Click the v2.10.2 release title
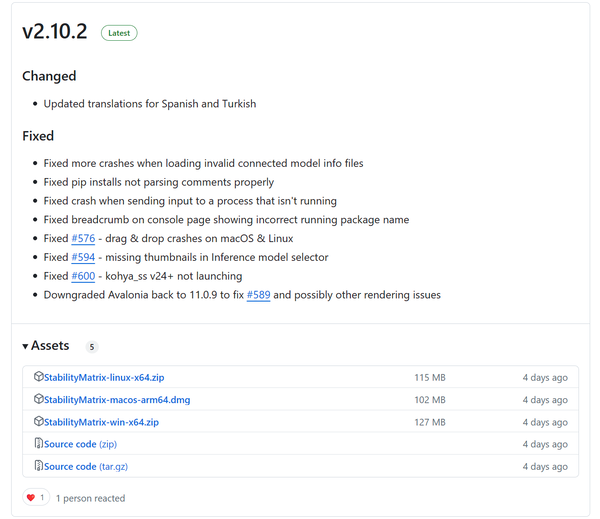This screenshot has width=600, height=519. 55,32
